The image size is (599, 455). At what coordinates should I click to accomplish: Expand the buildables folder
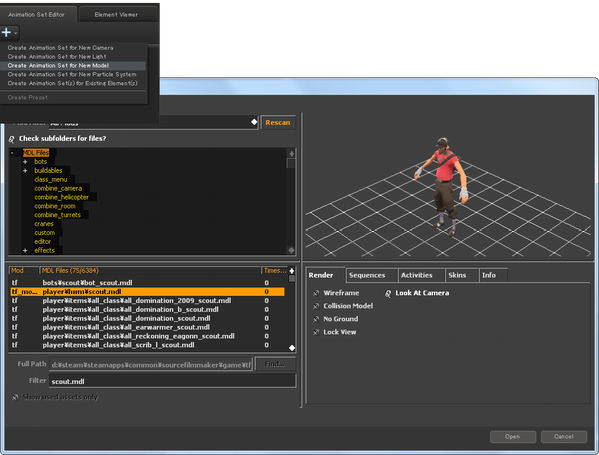click(25, 170)
